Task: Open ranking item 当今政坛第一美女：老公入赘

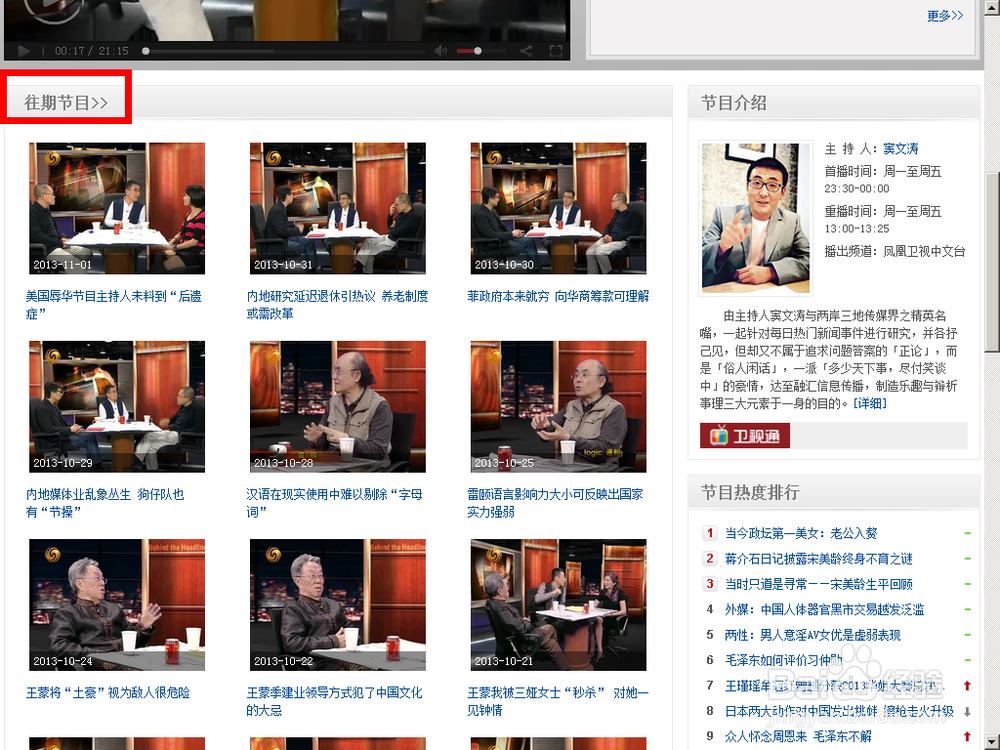Action: click(801, 533)
